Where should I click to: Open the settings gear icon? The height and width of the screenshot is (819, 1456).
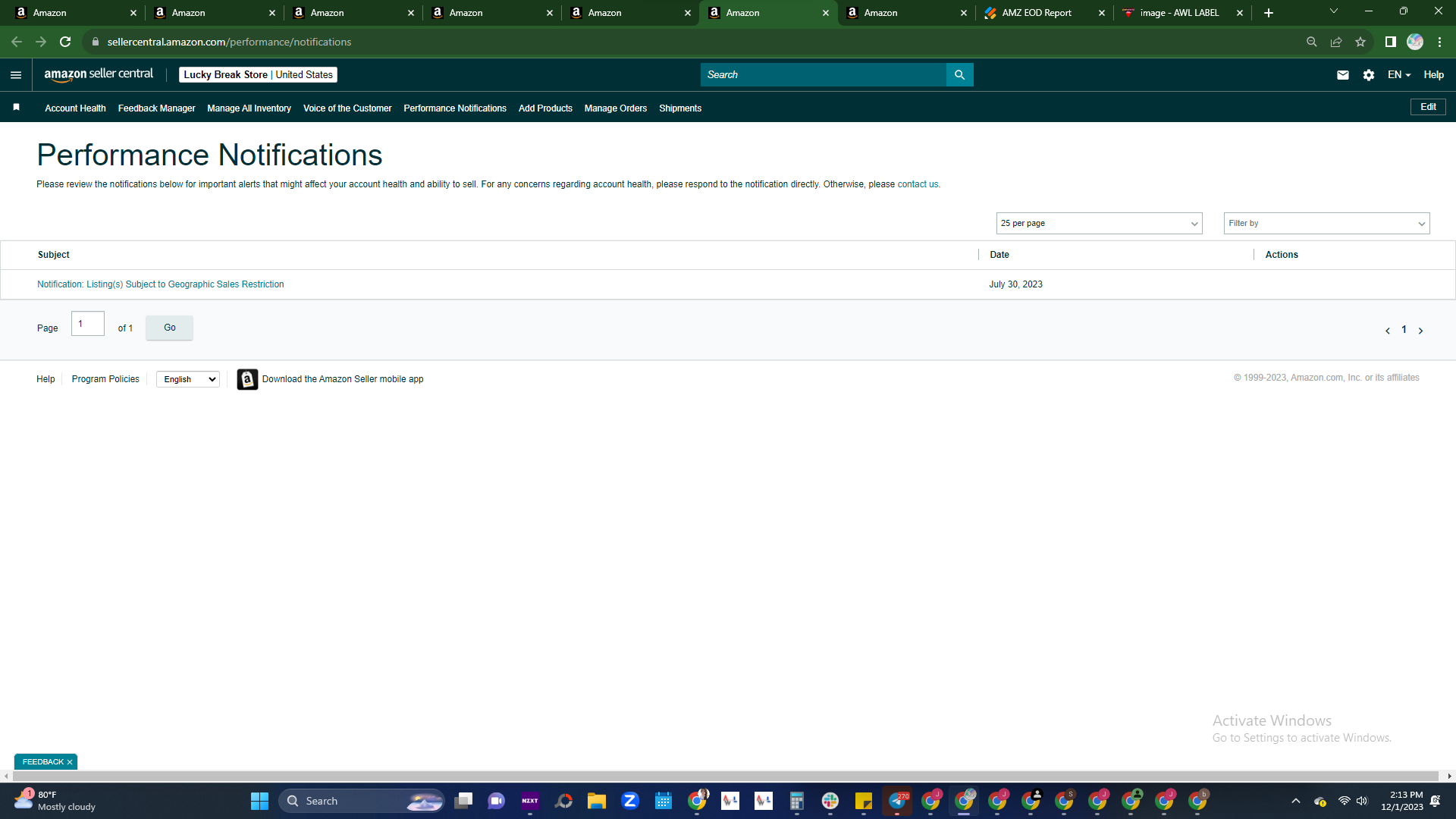(1369, 75)
